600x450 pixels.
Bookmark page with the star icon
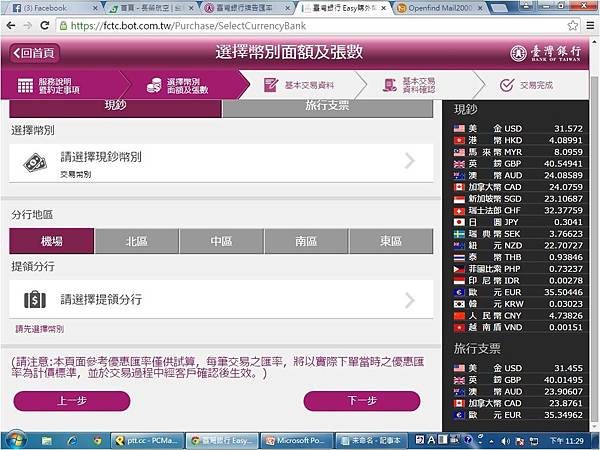573,26
